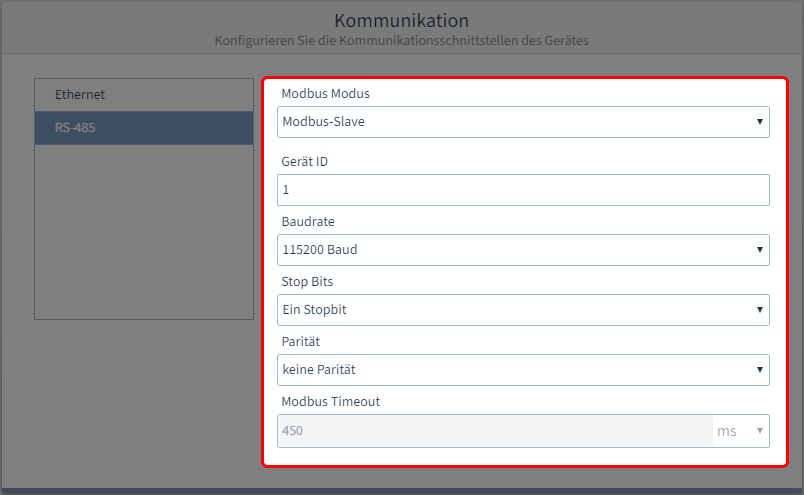Click into the Gerät ID input field
804x495 pixels.
tap(523, 190)
